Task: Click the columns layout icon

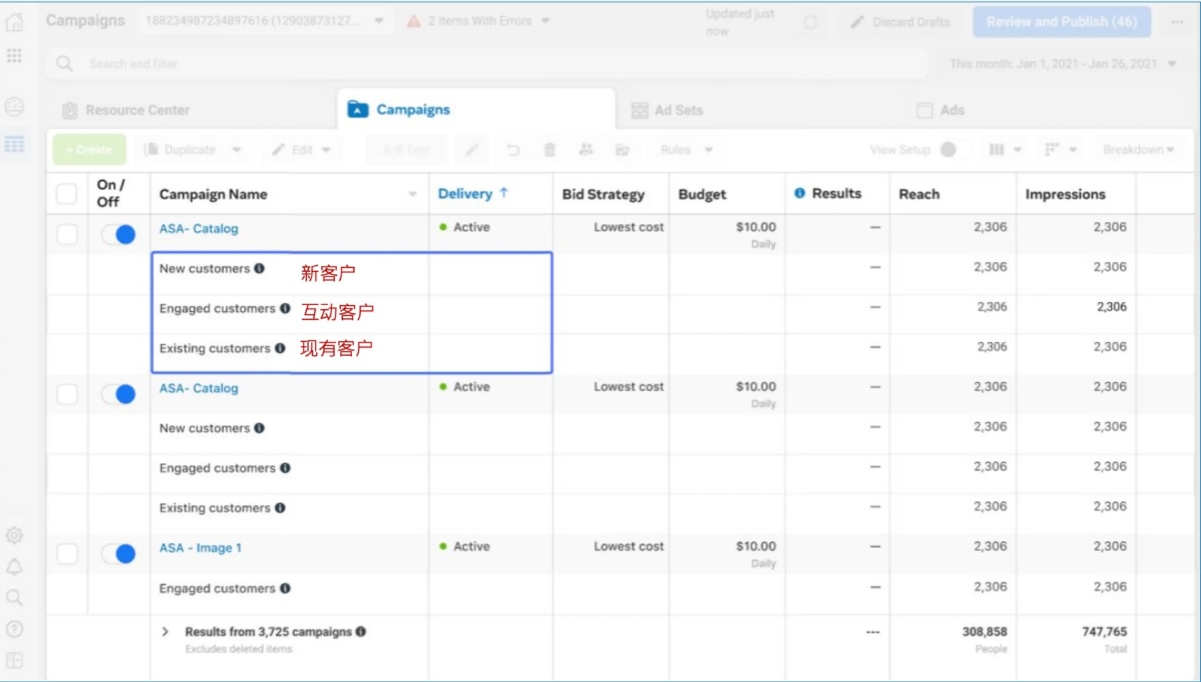Action: (996, 150)
